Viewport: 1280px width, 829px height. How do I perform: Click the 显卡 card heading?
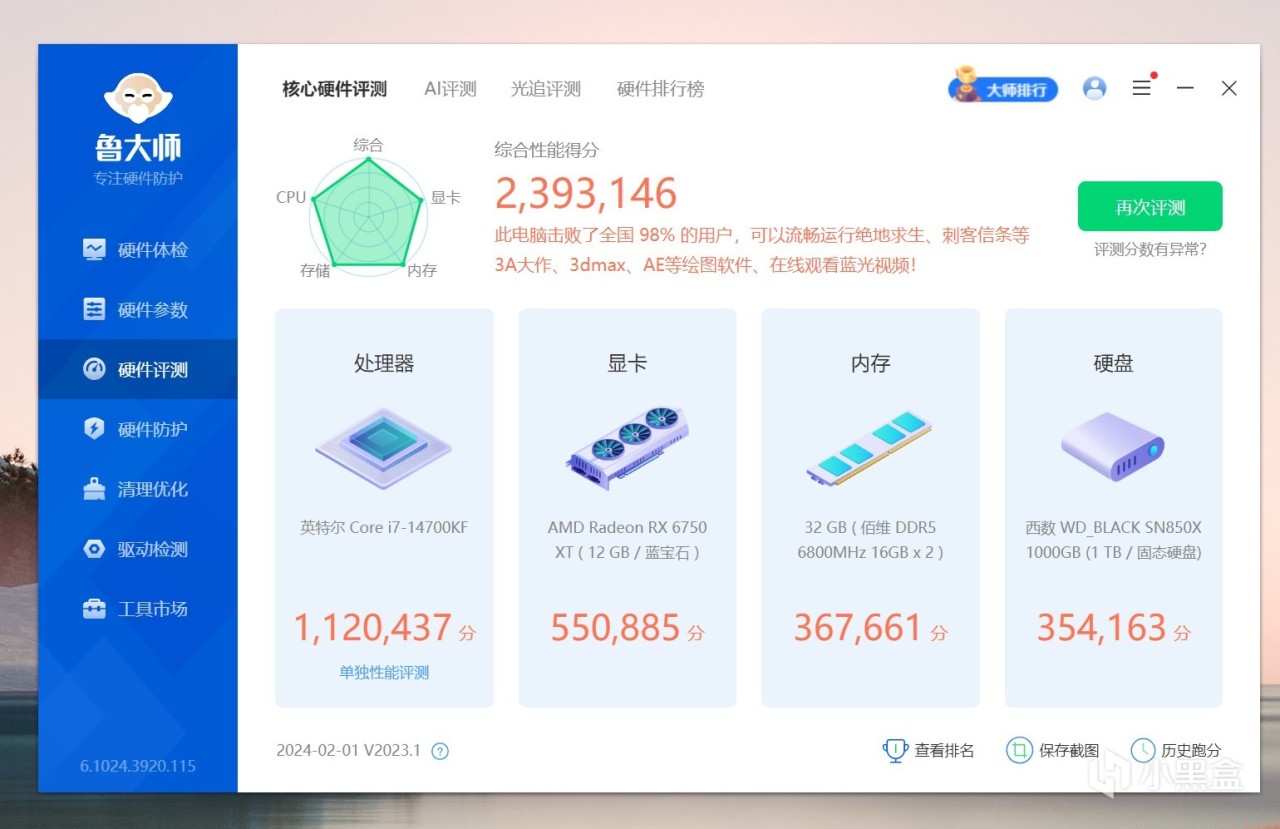[627, 364]
